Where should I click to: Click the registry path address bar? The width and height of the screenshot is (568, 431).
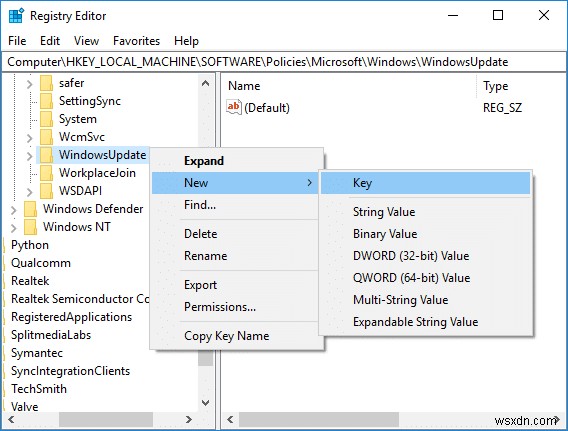click(284, 62)
